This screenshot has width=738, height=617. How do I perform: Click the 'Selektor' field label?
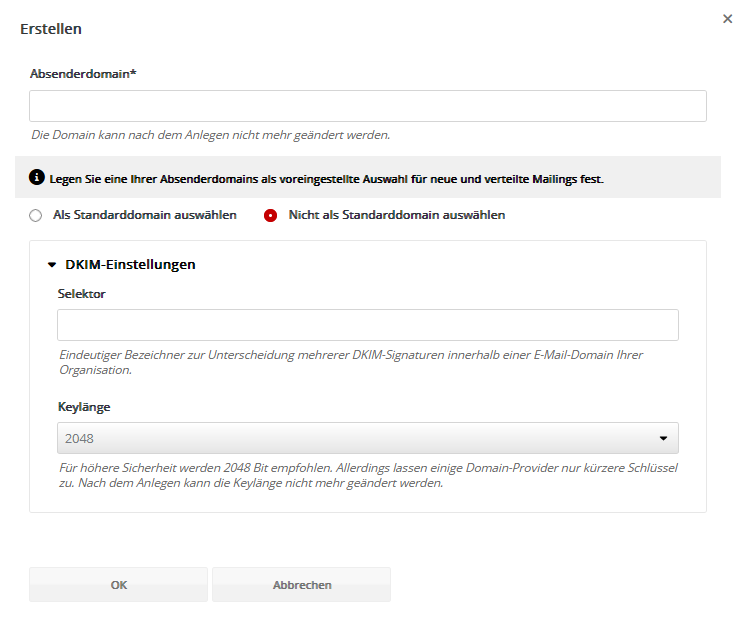(81, 293)
